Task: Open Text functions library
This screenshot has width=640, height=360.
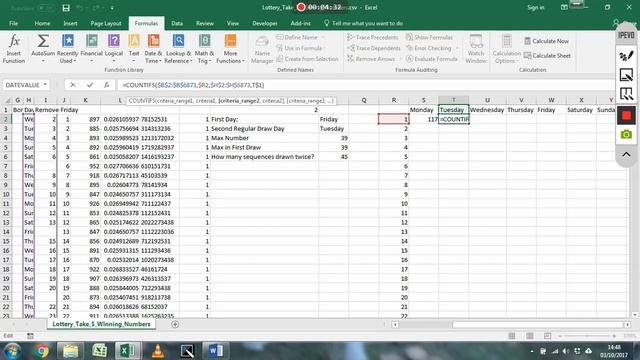Action: tap(134, 49)
